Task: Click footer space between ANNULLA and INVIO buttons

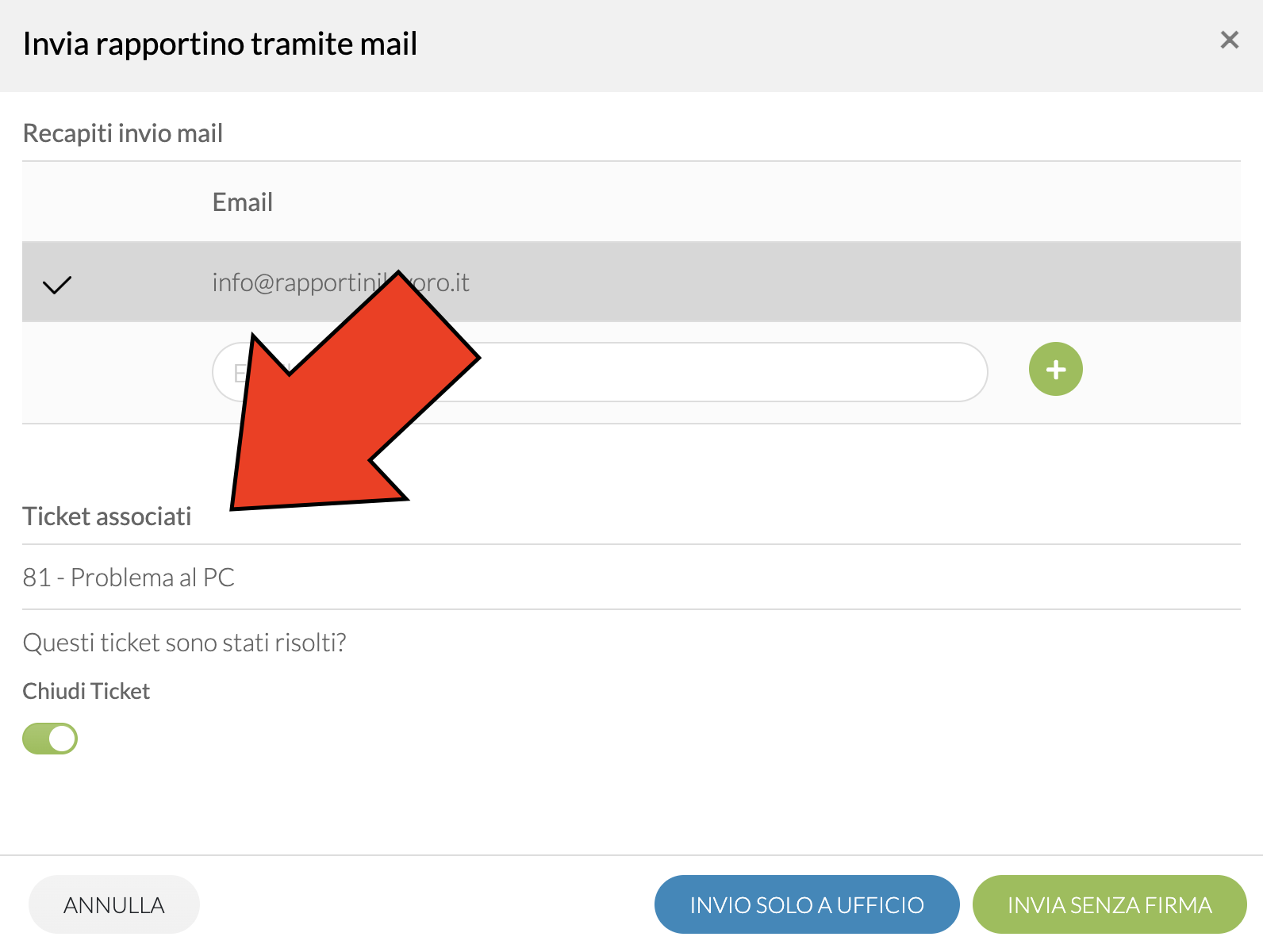Action: click(x=427, y=904)
